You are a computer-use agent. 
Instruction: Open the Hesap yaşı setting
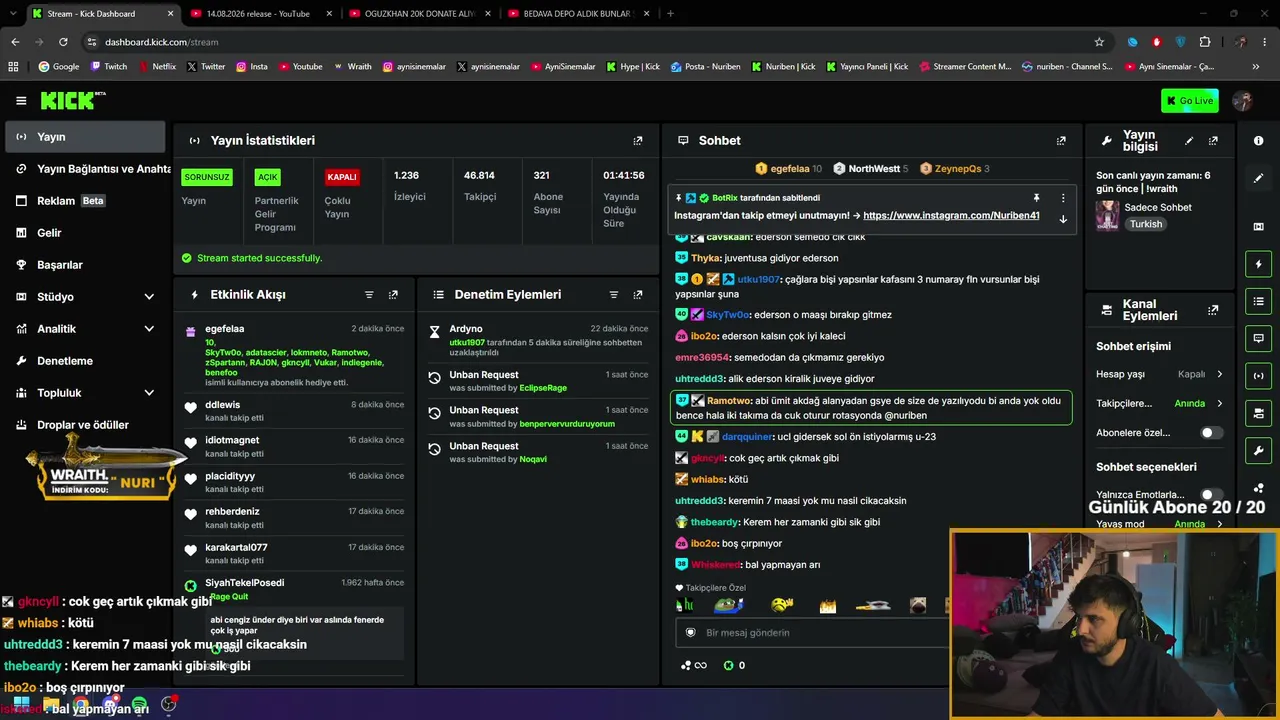pyautogui.click(x=1160, y=374)
